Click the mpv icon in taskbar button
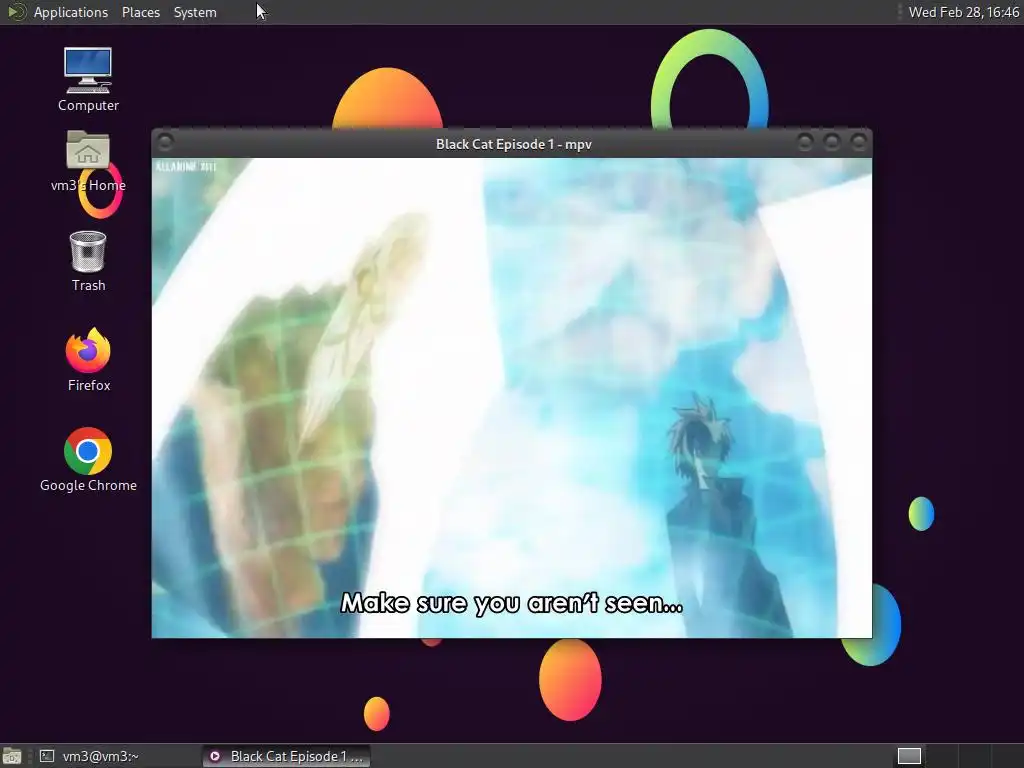The image size is (1024, 768). [x=215, y=756]
